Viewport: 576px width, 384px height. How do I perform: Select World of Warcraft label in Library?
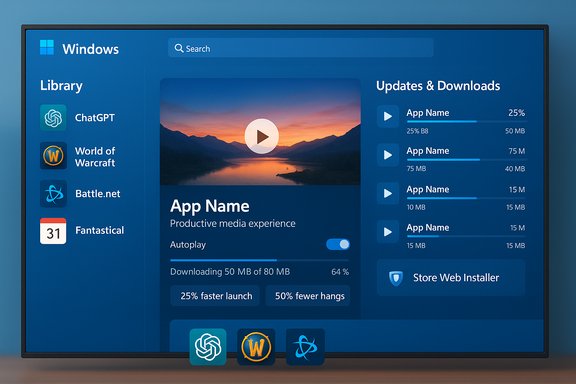[95, 157]
